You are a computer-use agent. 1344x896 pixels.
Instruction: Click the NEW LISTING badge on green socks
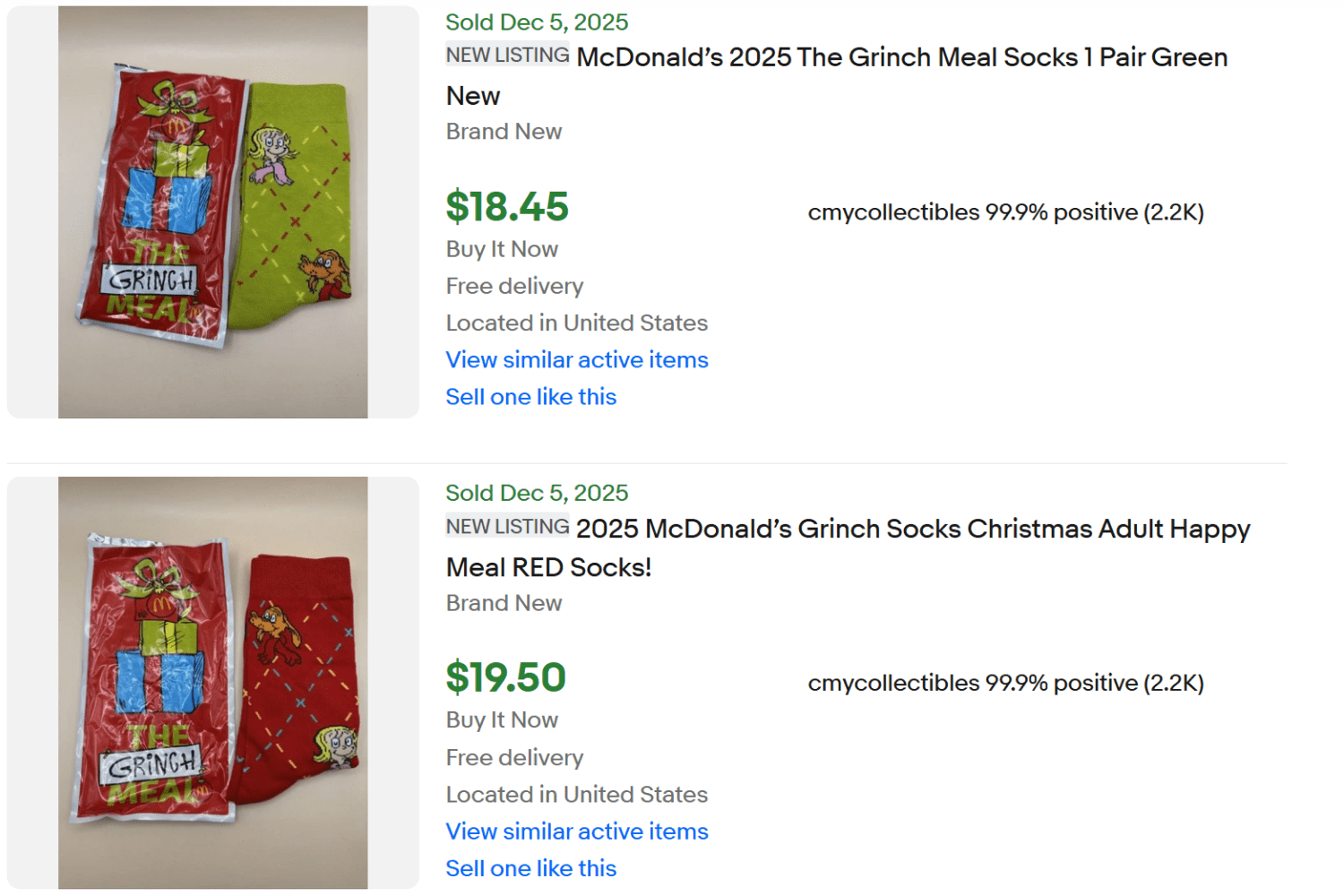tap(507, 55)
